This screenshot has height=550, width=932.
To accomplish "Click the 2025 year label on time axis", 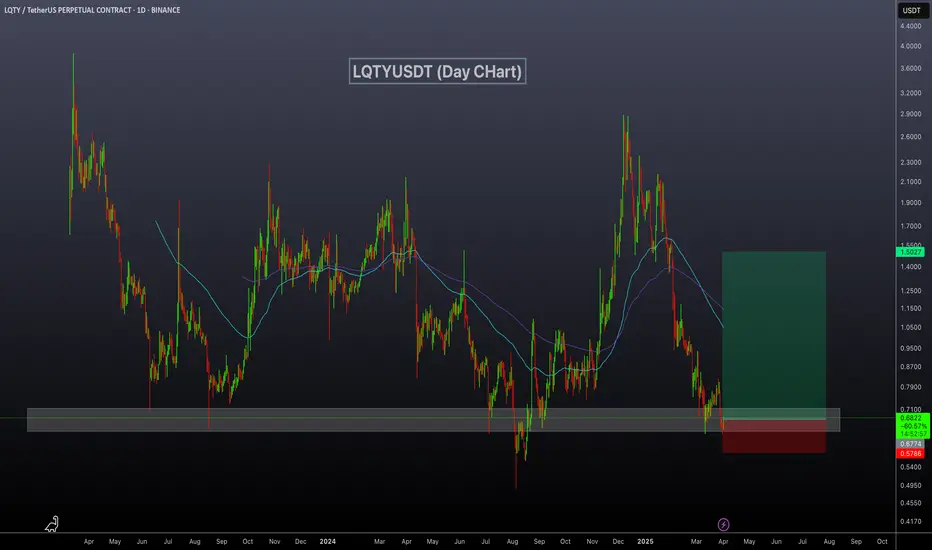I will [645, 542].
